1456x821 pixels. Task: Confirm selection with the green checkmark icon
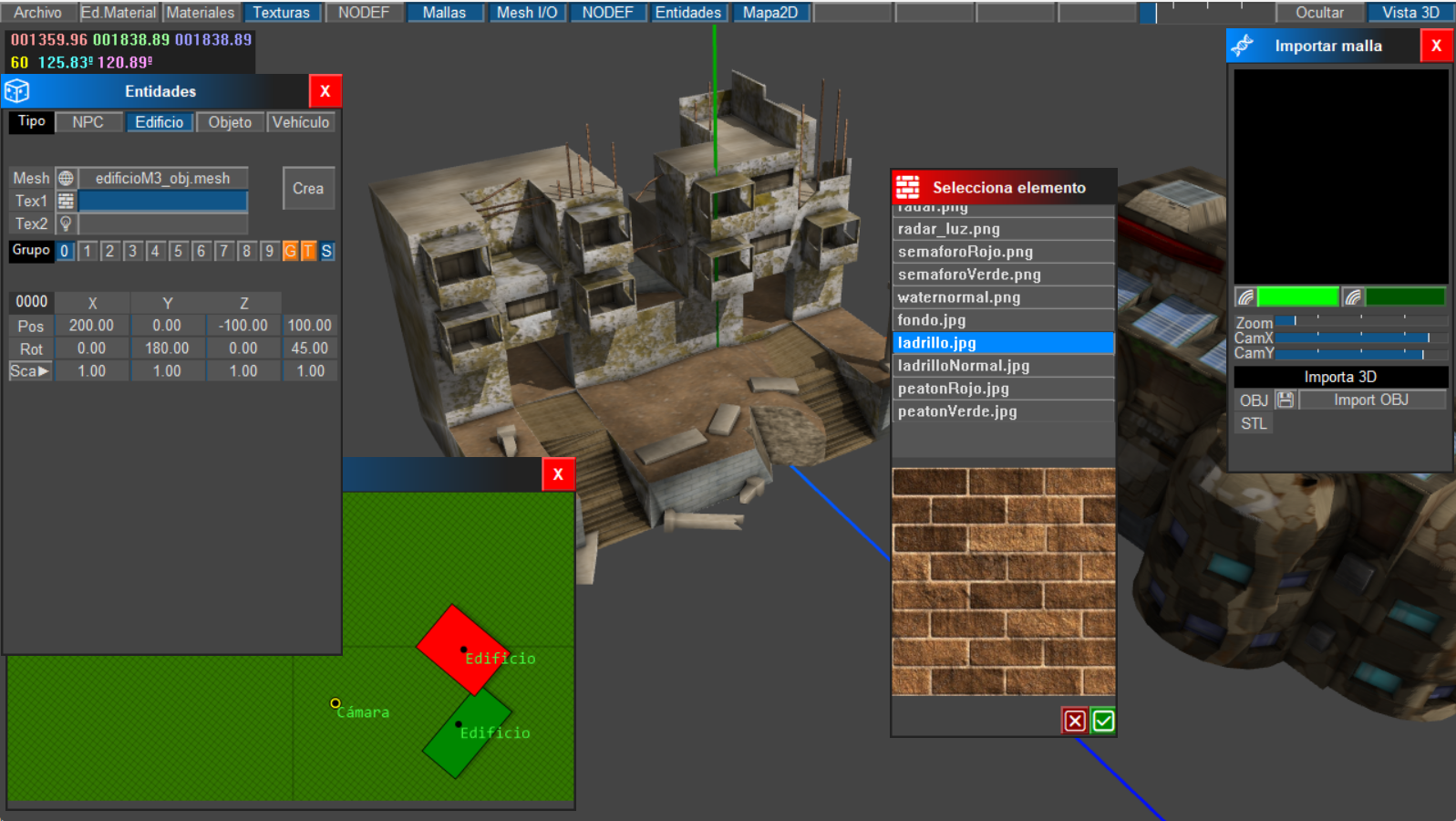[1103, 722]
